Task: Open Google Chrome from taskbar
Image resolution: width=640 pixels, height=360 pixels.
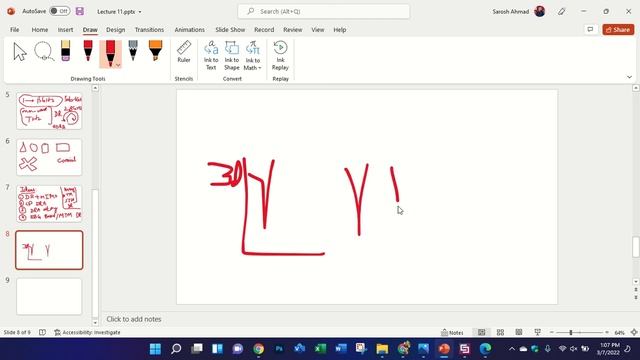Action: click(x=258, y=349)
